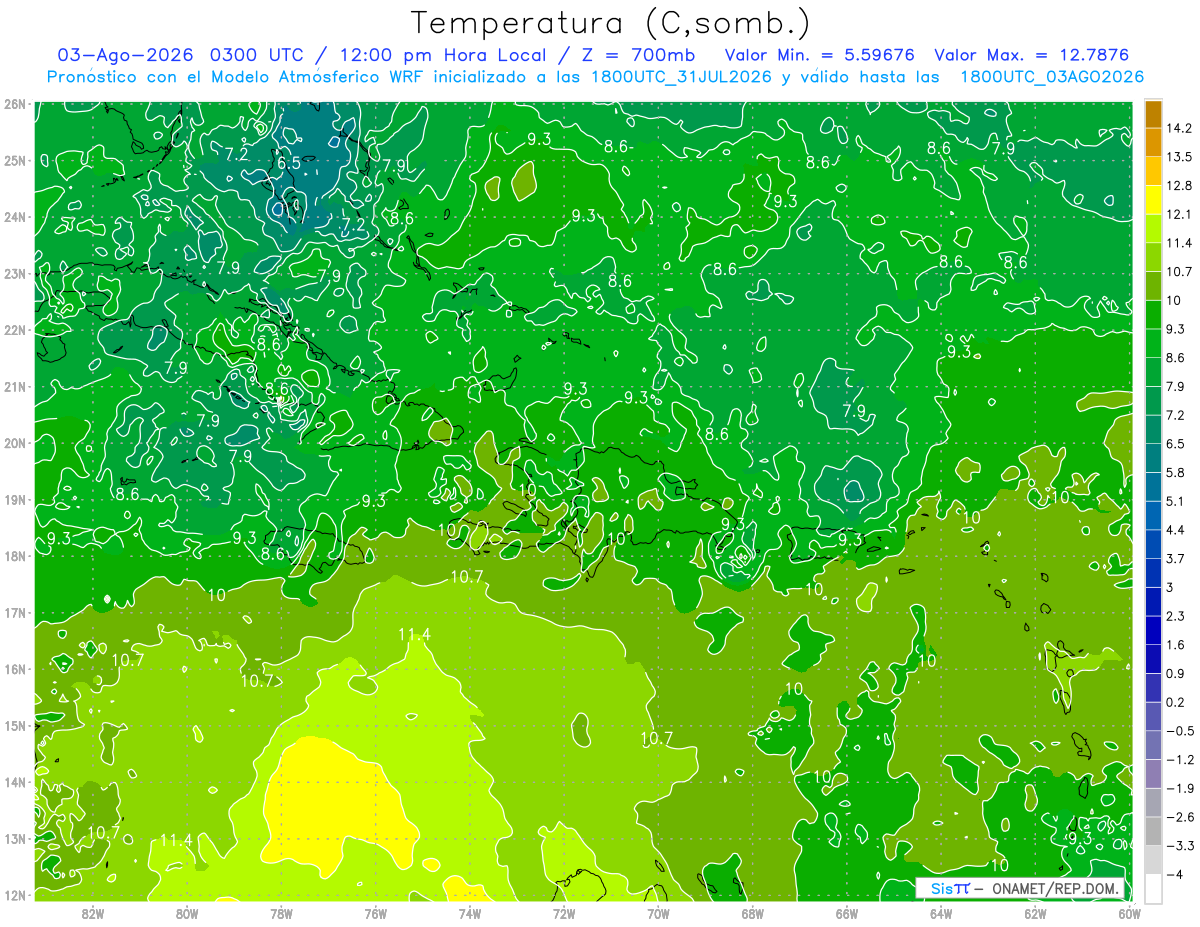This screenshot has width=1200, height=927.
Task: Click the colorbar legend value "3.7"
Action: pos(1176,558)
